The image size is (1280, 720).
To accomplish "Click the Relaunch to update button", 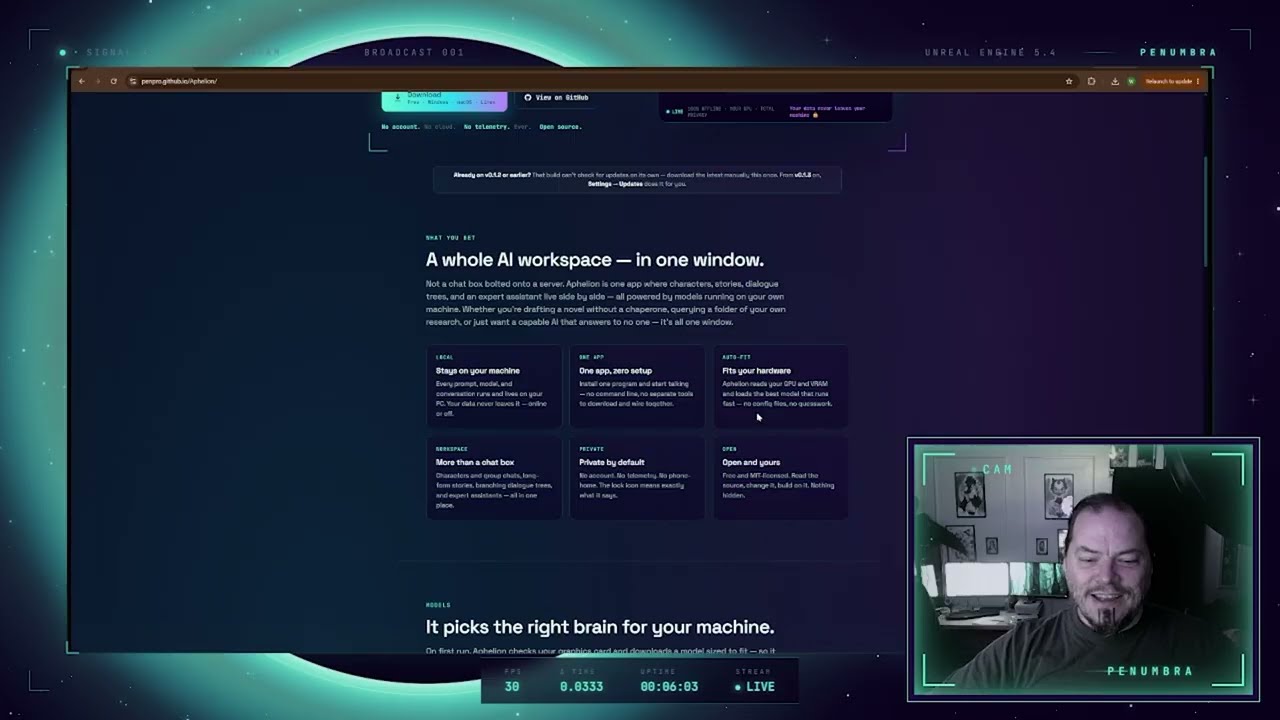I will 1168,81.
